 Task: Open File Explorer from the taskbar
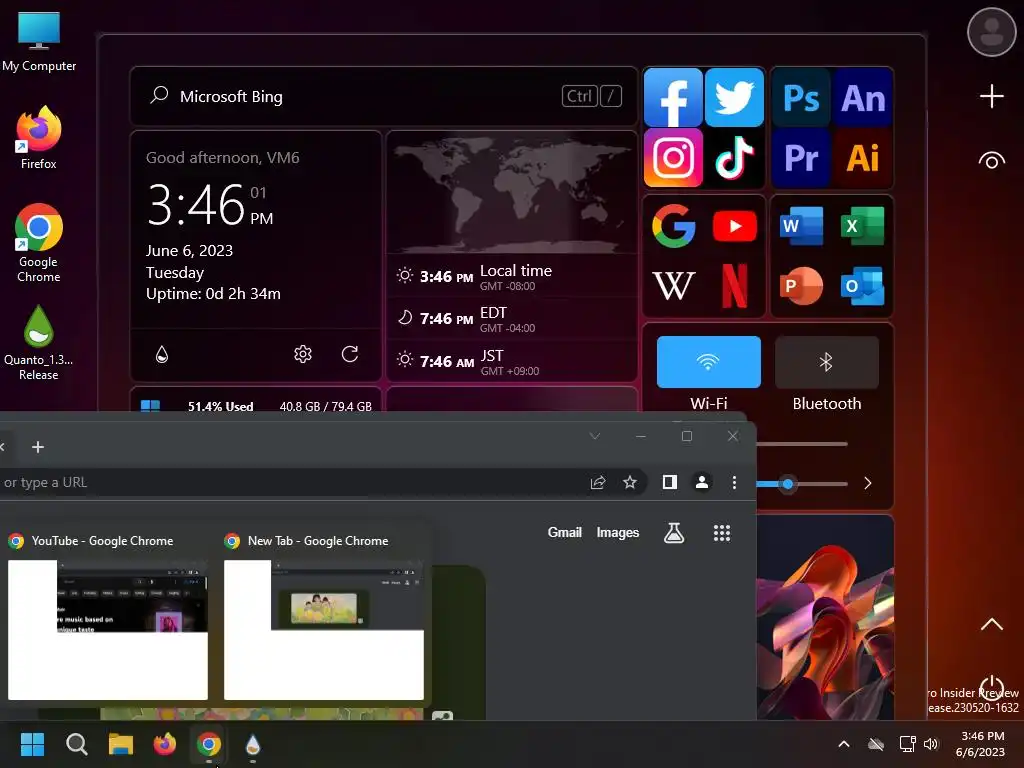coord(121,744)
